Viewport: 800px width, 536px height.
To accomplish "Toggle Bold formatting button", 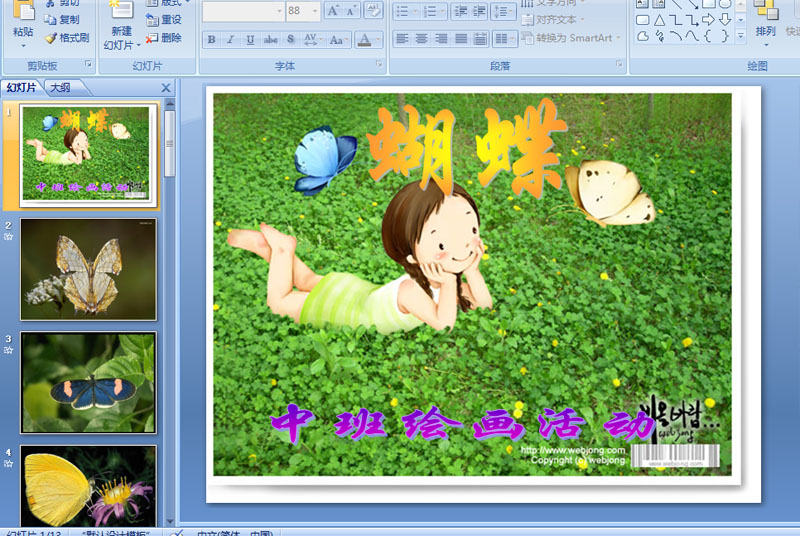I will (211, 39).
